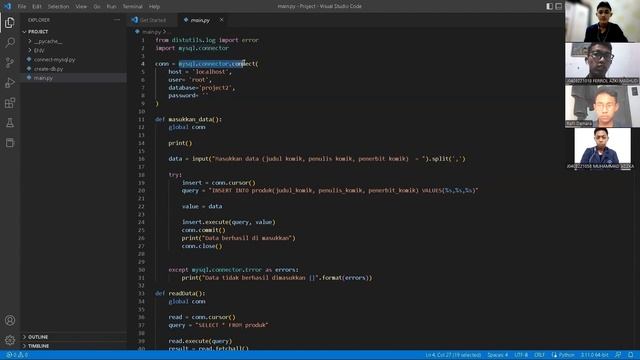The image size is (640, 360).
Task: Click the second participant video with glasses
Action: (x=602, y=64)
